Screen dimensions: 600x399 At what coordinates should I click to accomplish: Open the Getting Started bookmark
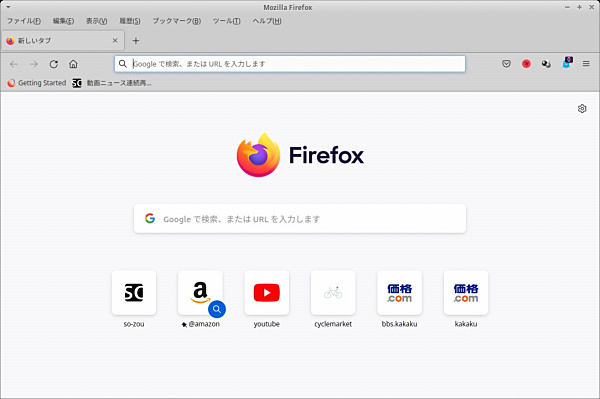37,83
